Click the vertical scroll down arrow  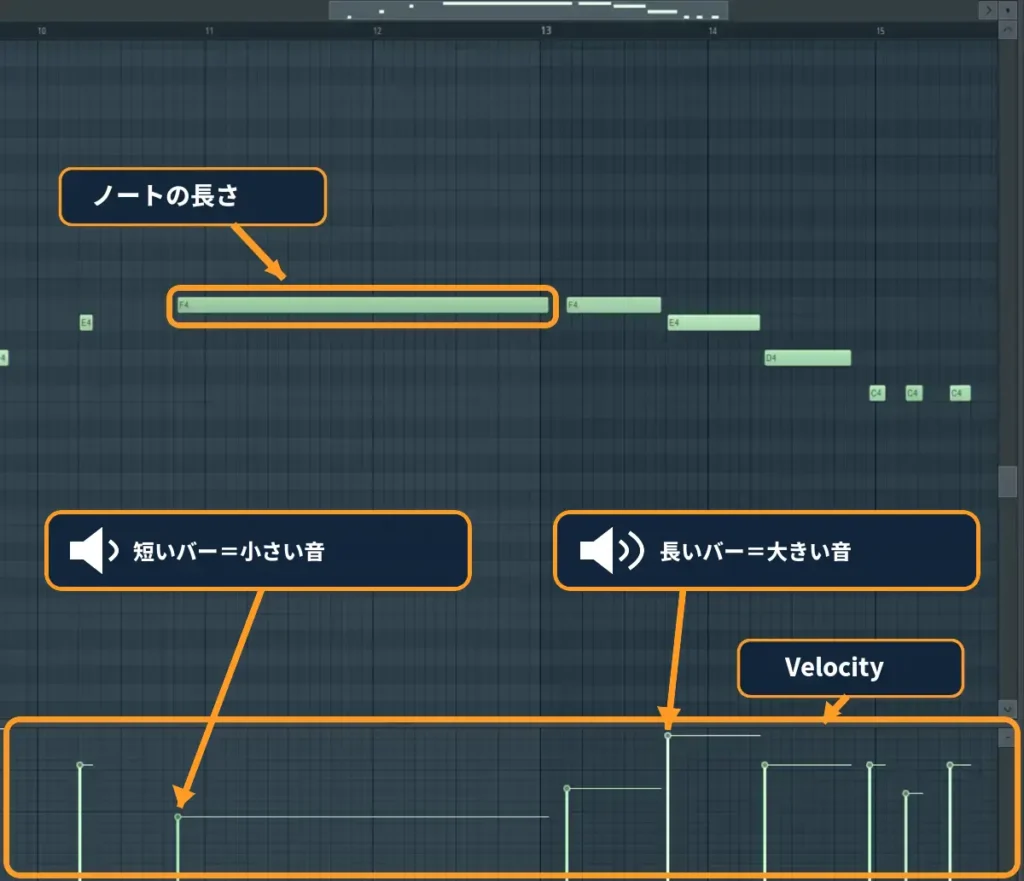click(x=1008, y=708)
